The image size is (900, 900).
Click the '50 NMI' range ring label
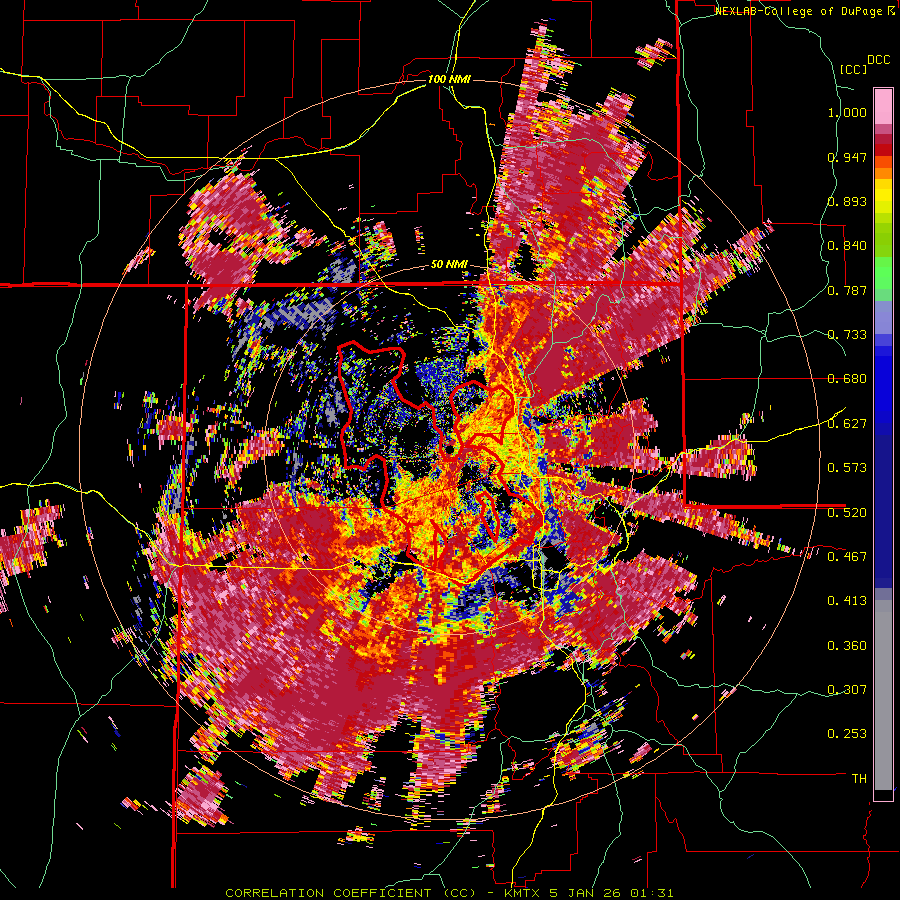click(x=449, y=265)
